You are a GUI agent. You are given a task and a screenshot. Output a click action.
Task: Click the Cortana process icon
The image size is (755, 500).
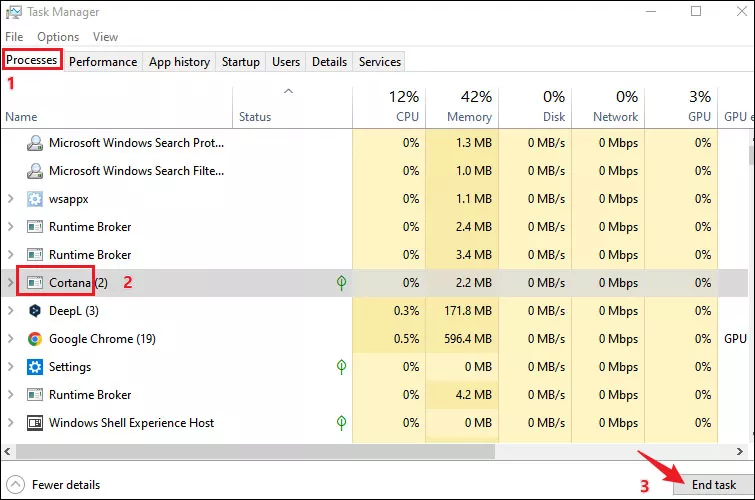35,283
